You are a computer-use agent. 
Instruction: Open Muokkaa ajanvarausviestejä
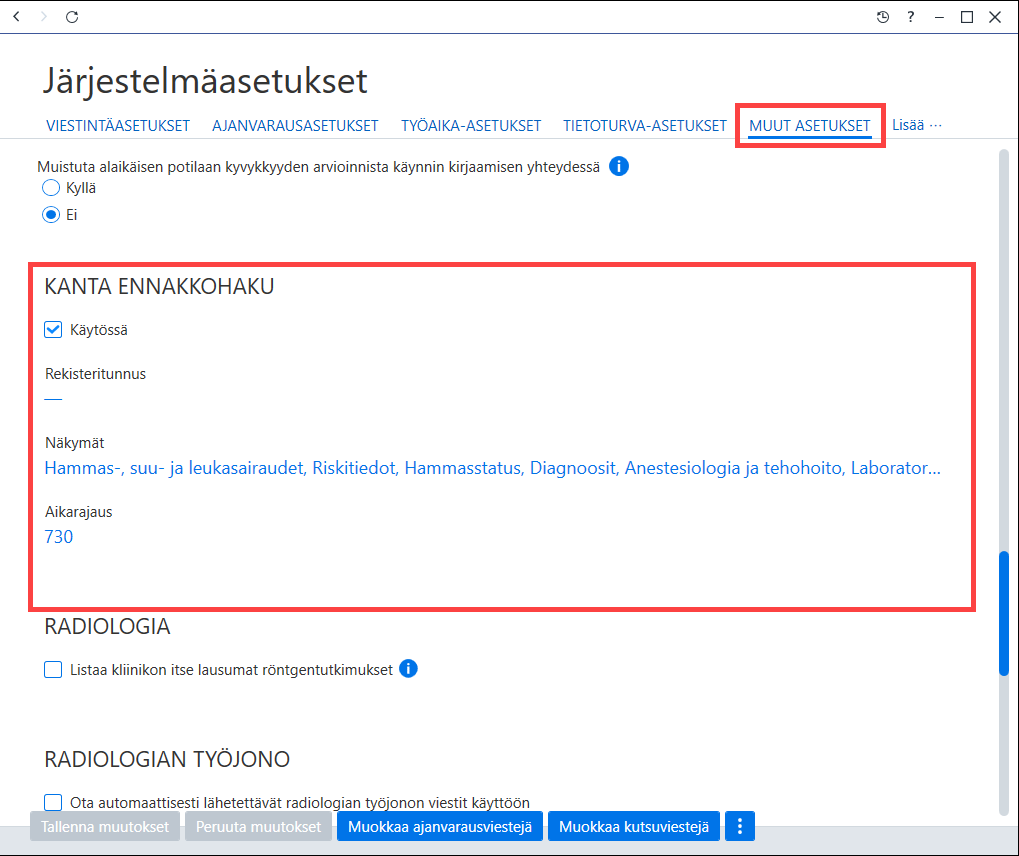[439, 826]
